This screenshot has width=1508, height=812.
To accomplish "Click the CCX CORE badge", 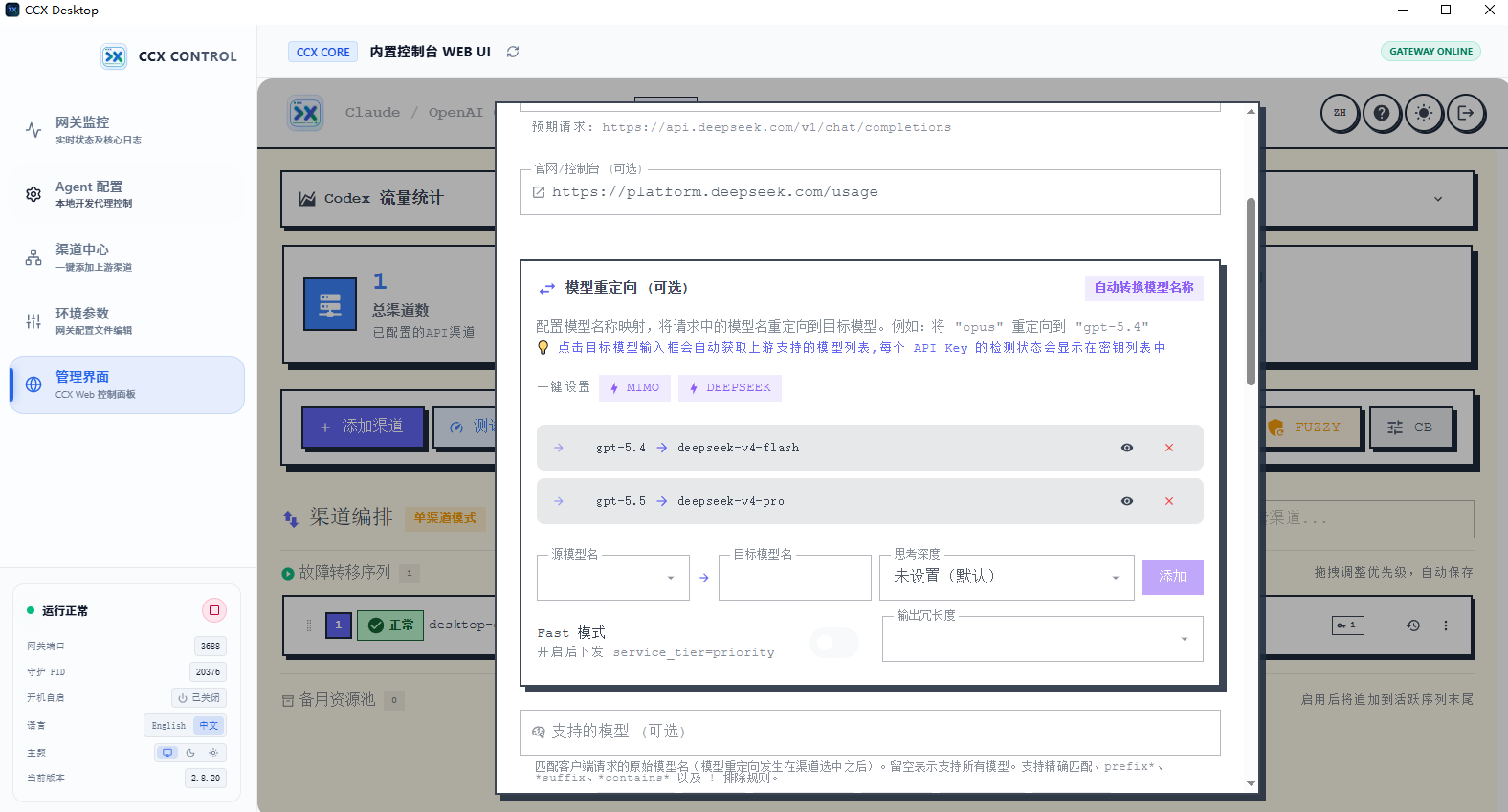I will [x=322, y=52].
